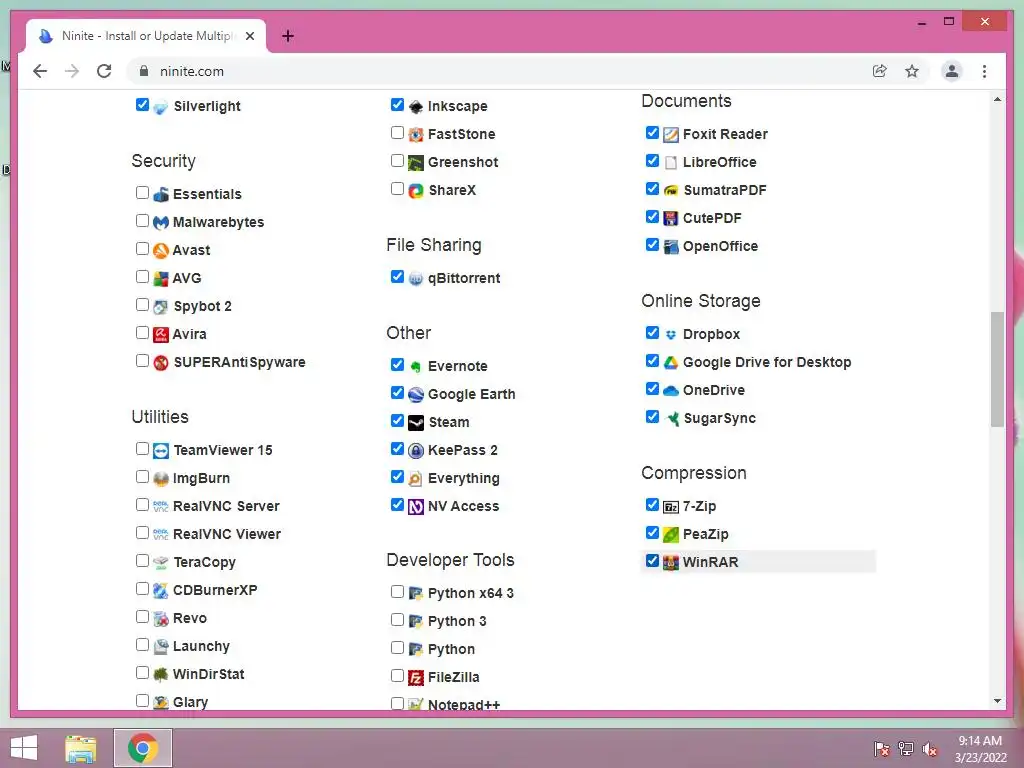The height and width of the screenshot is (768, 1024).
Task: Click the ninite.com address bar
Action: (x=496, y=71)
